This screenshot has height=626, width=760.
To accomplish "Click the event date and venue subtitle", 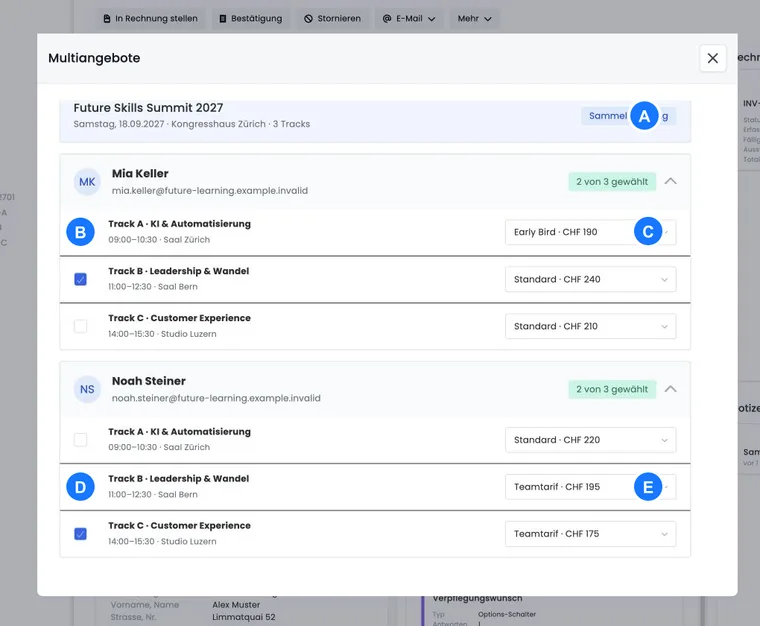I will (191, 124).
